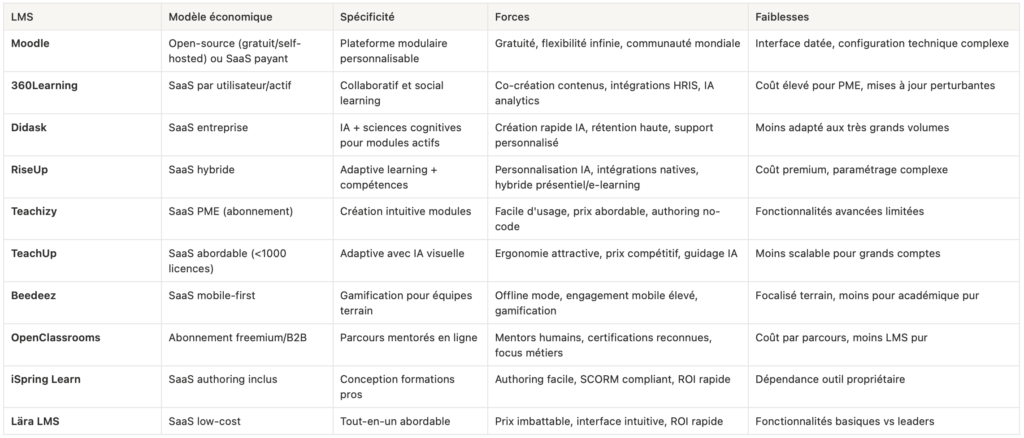
Task: Select the "Dépendance outil propriétaire" cell
Action: click(829, 379)
